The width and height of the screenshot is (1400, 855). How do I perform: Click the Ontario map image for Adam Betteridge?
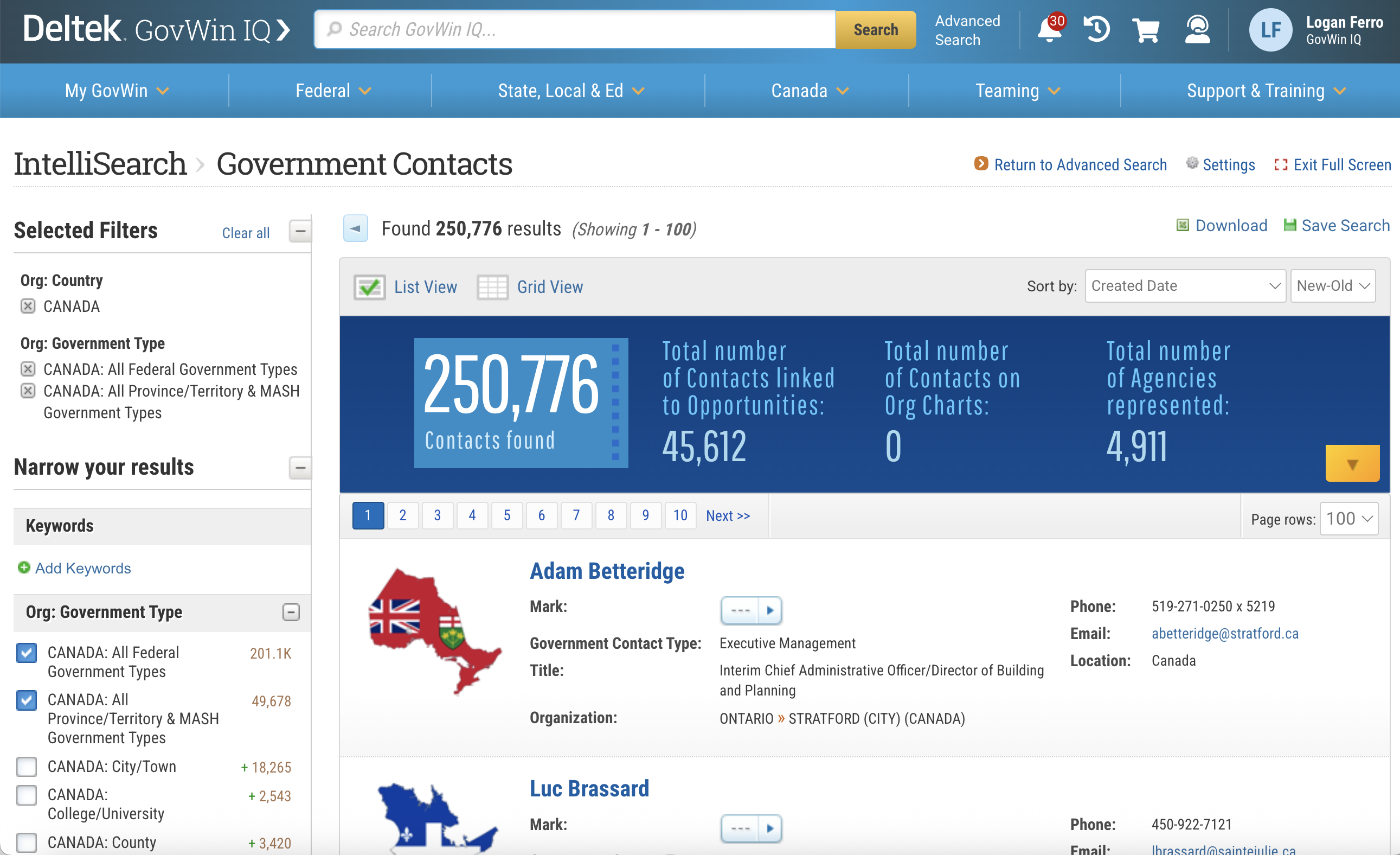[435, 631]
